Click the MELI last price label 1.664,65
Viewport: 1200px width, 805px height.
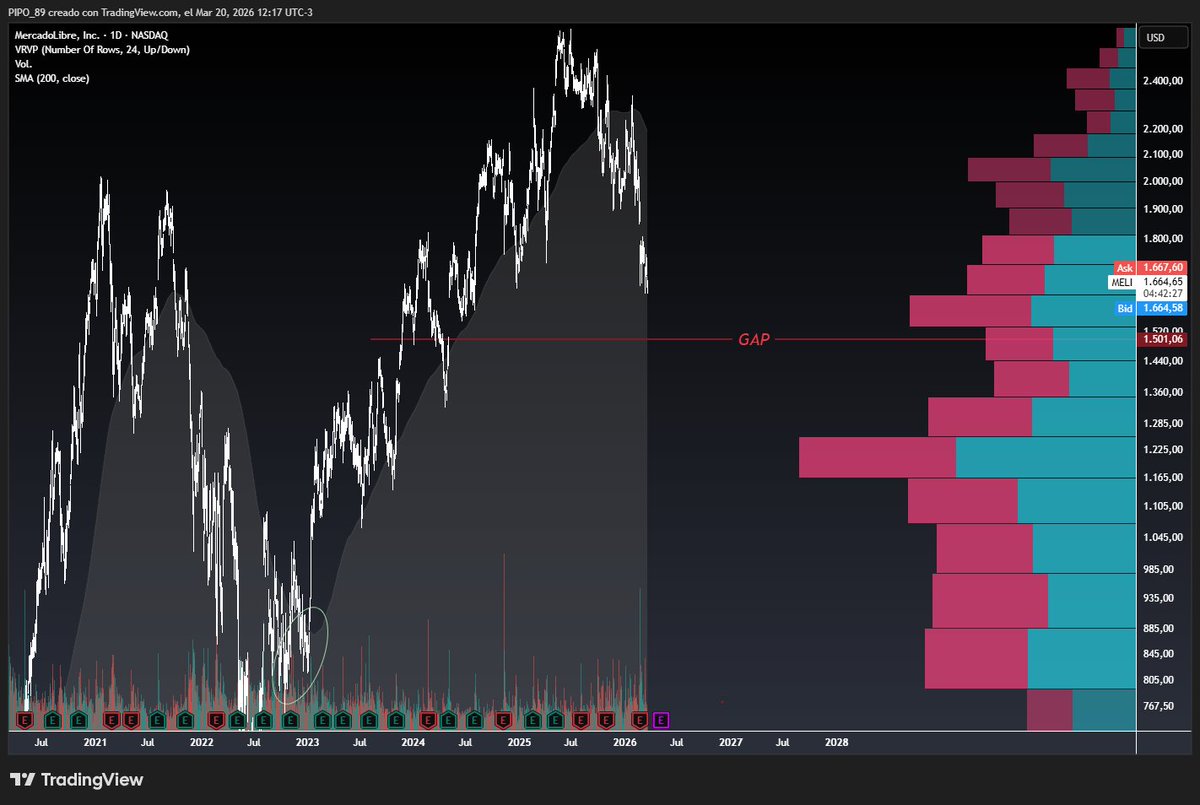(1163, 282)
